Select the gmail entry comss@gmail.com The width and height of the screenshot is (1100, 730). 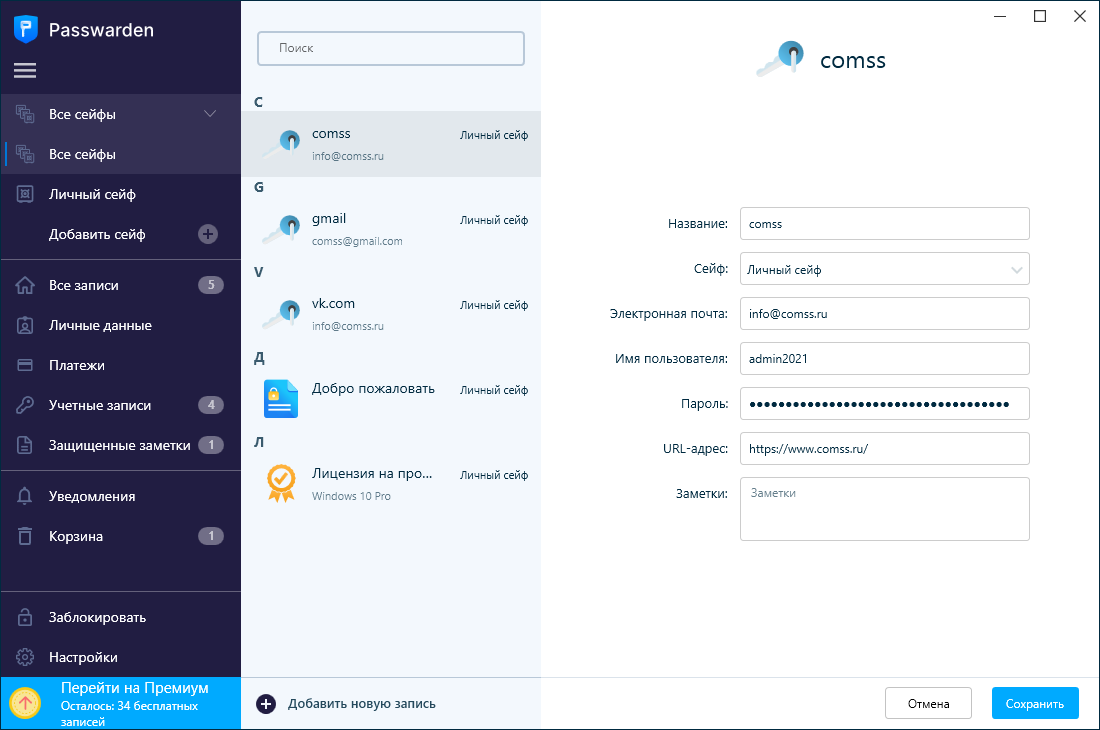pos(391,229)
